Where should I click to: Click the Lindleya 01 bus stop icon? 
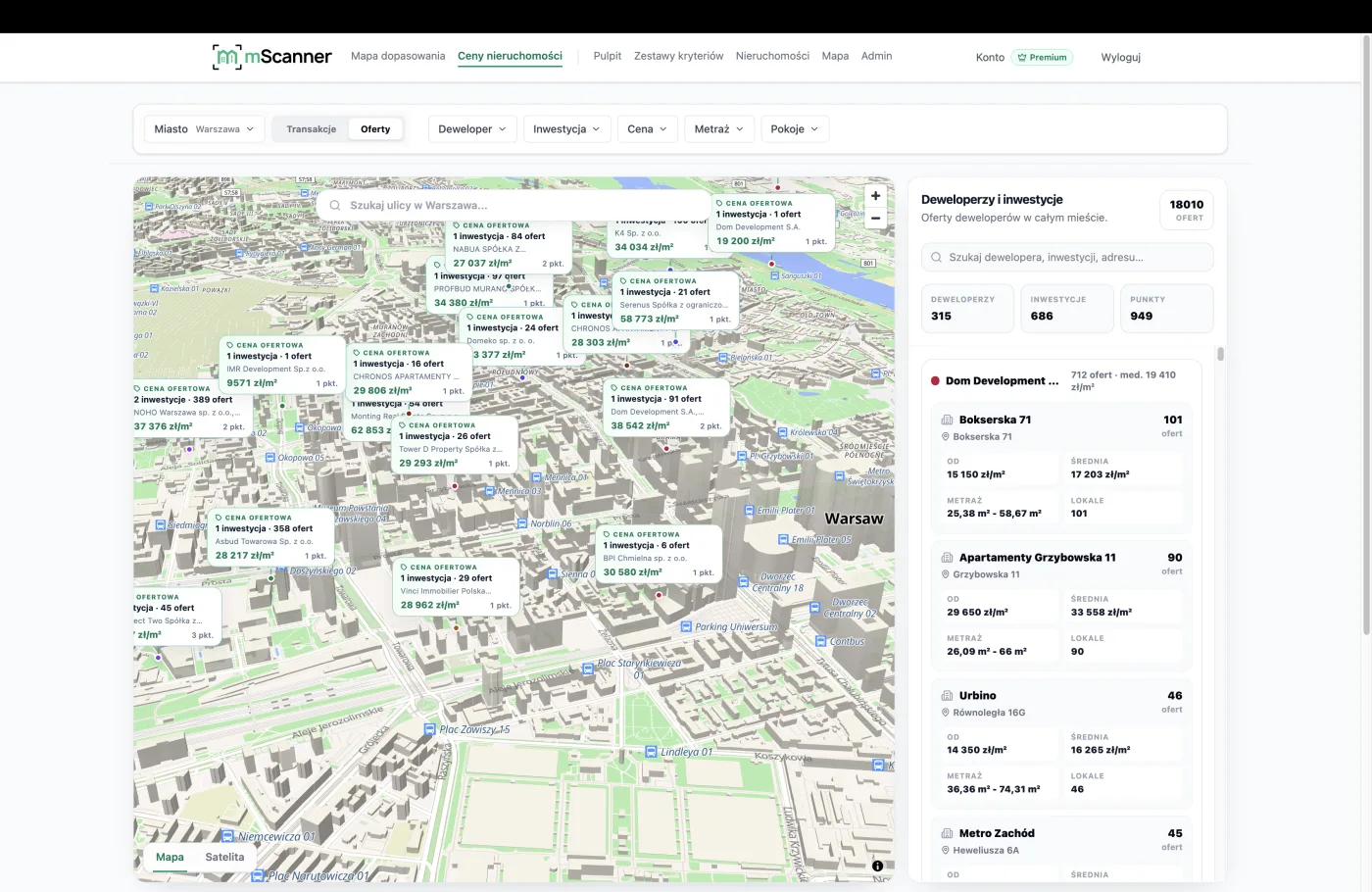651,752
